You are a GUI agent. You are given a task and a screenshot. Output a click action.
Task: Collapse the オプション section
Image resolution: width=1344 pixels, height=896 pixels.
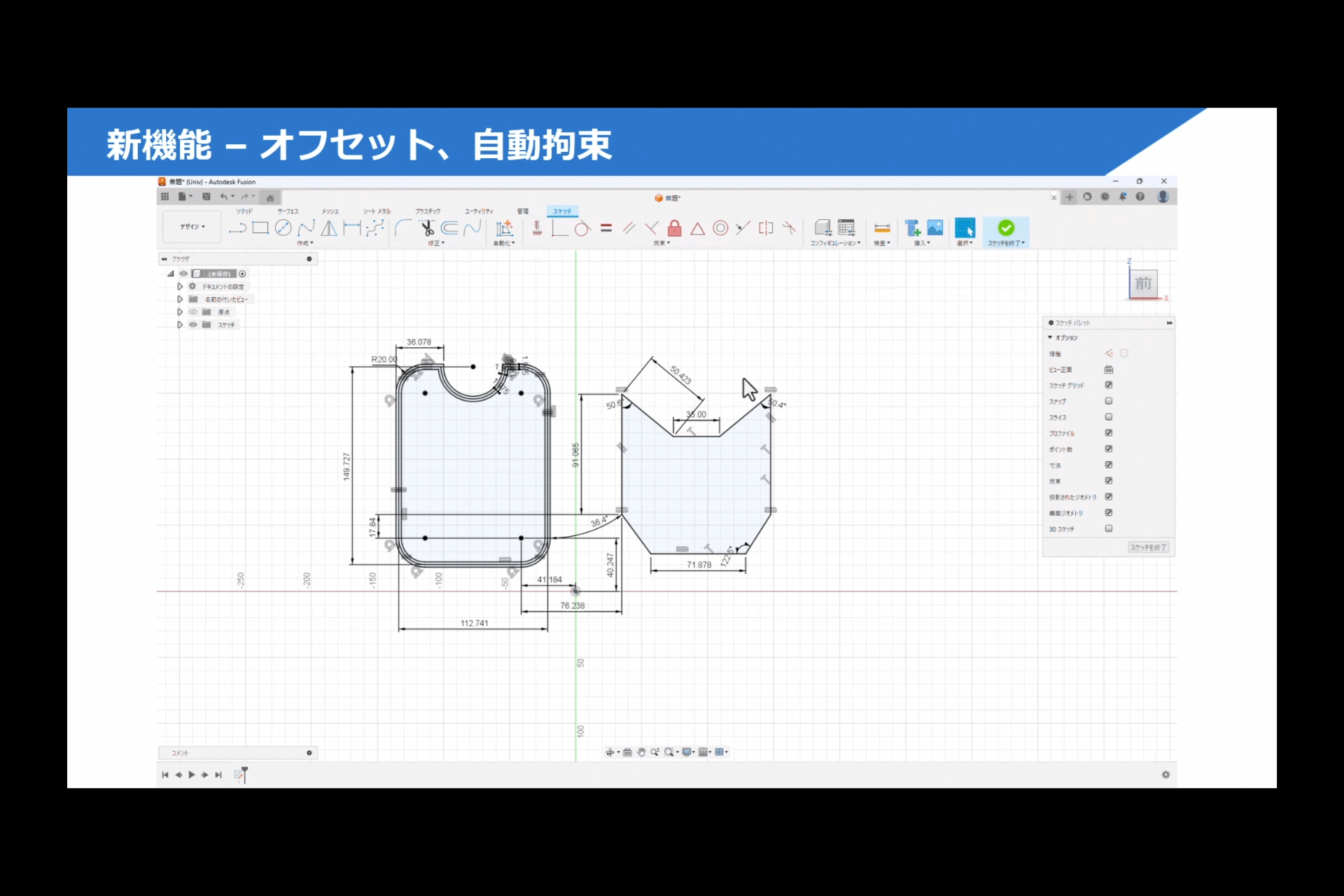click(x=1050, y=337)
